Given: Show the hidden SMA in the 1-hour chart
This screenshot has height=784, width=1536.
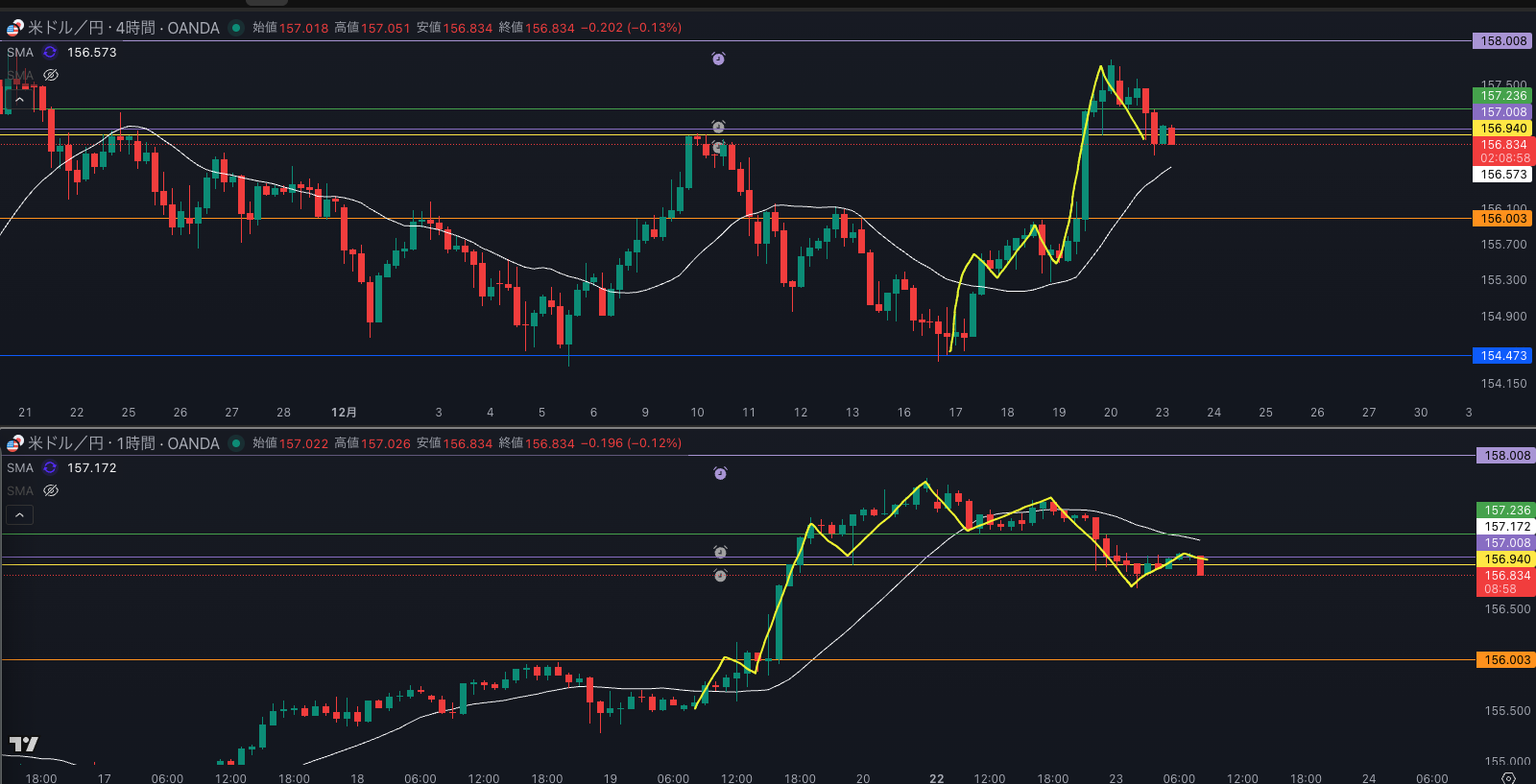Looking at the screenshot, I should click(51, 490).
